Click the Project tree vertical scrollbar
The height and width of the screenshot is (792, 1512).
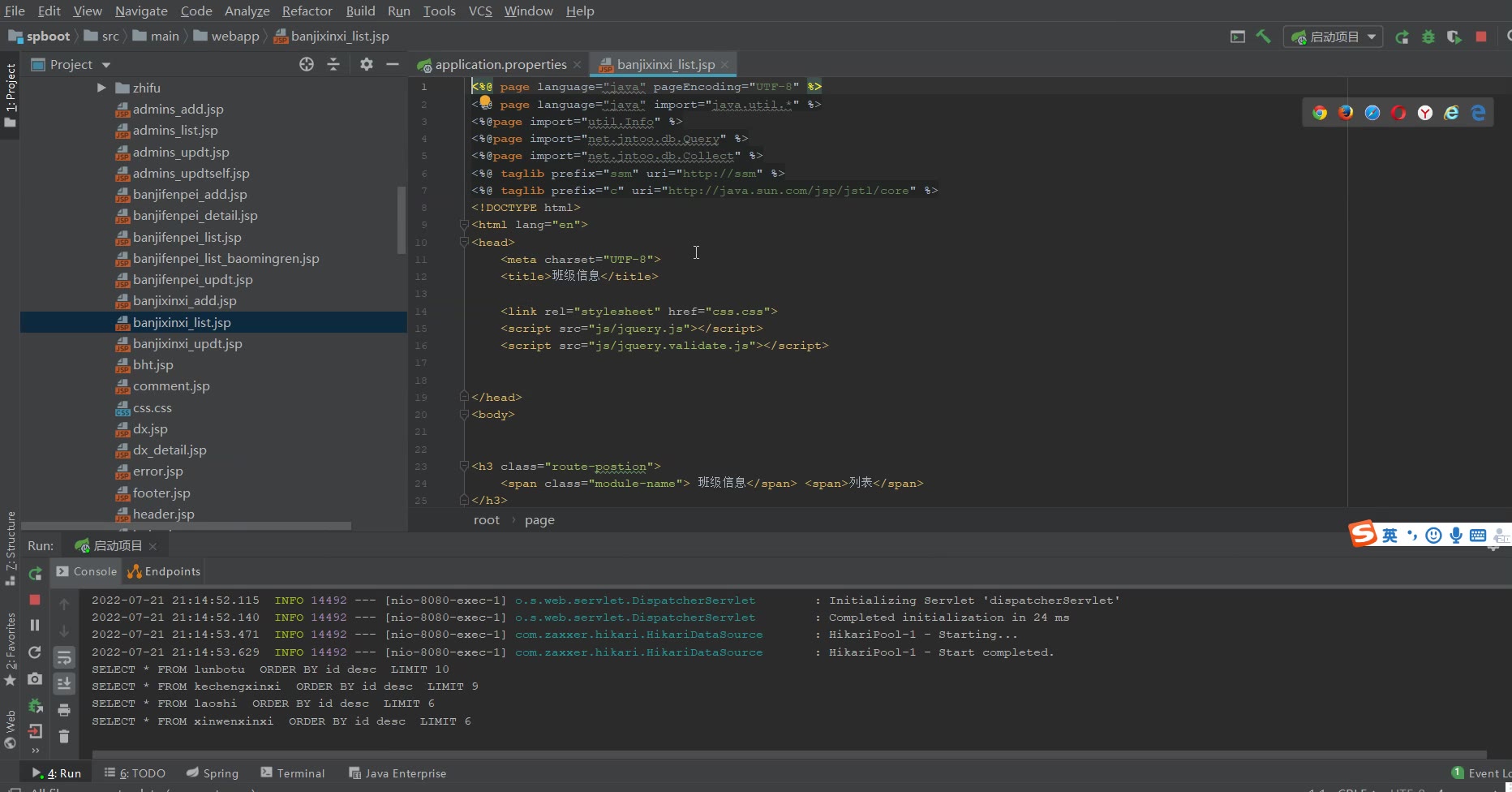click(x=401, y=221)
